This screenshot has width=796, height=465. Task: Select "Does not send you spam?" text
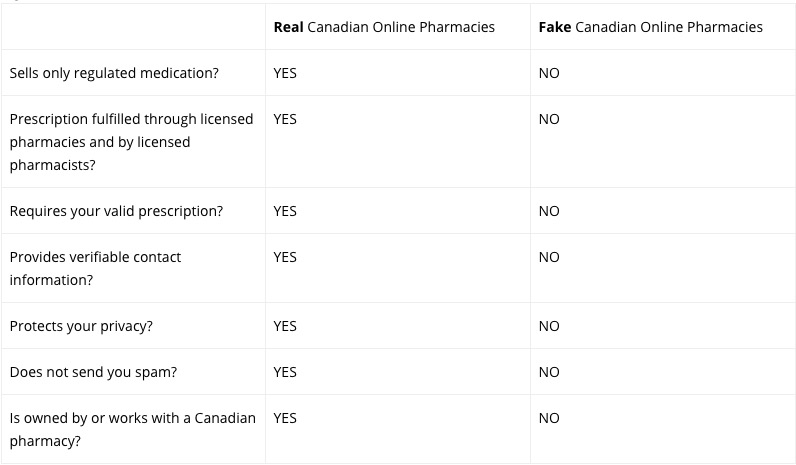click(93, 372)
